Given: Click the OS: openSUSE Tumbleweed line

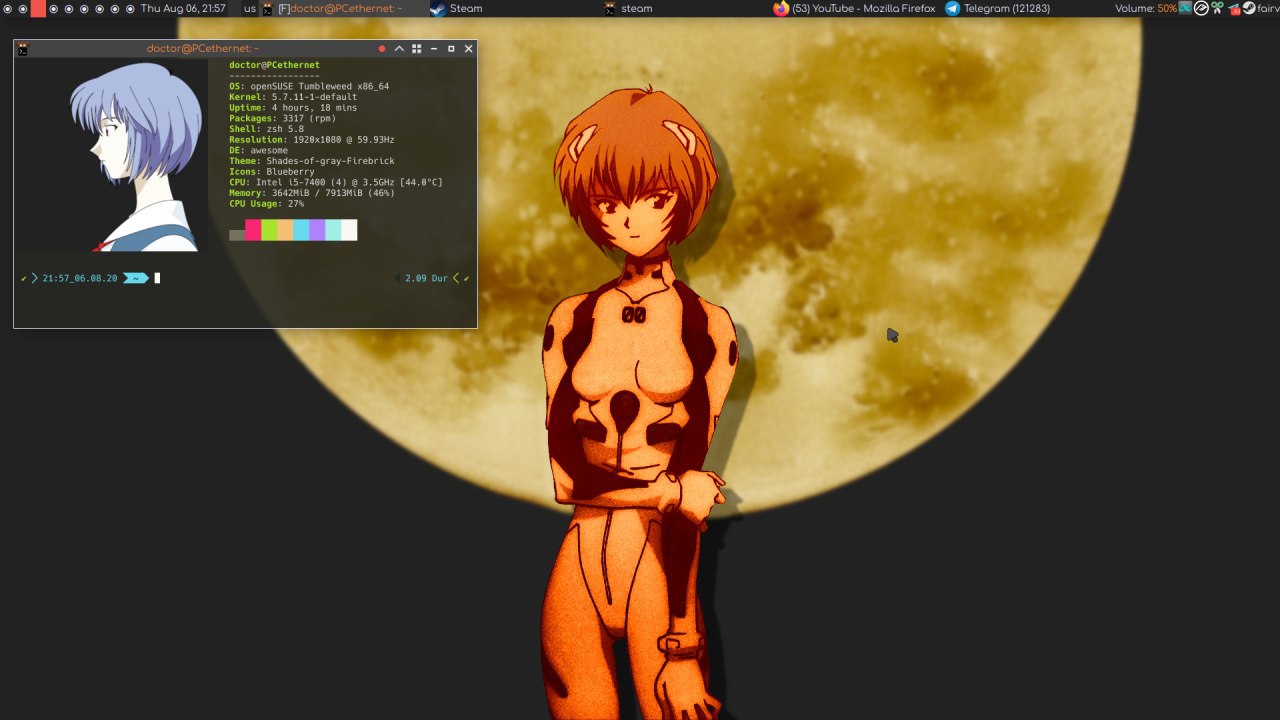Looking at the screenshot, I should pyautogui.click(x=309, y=86).
